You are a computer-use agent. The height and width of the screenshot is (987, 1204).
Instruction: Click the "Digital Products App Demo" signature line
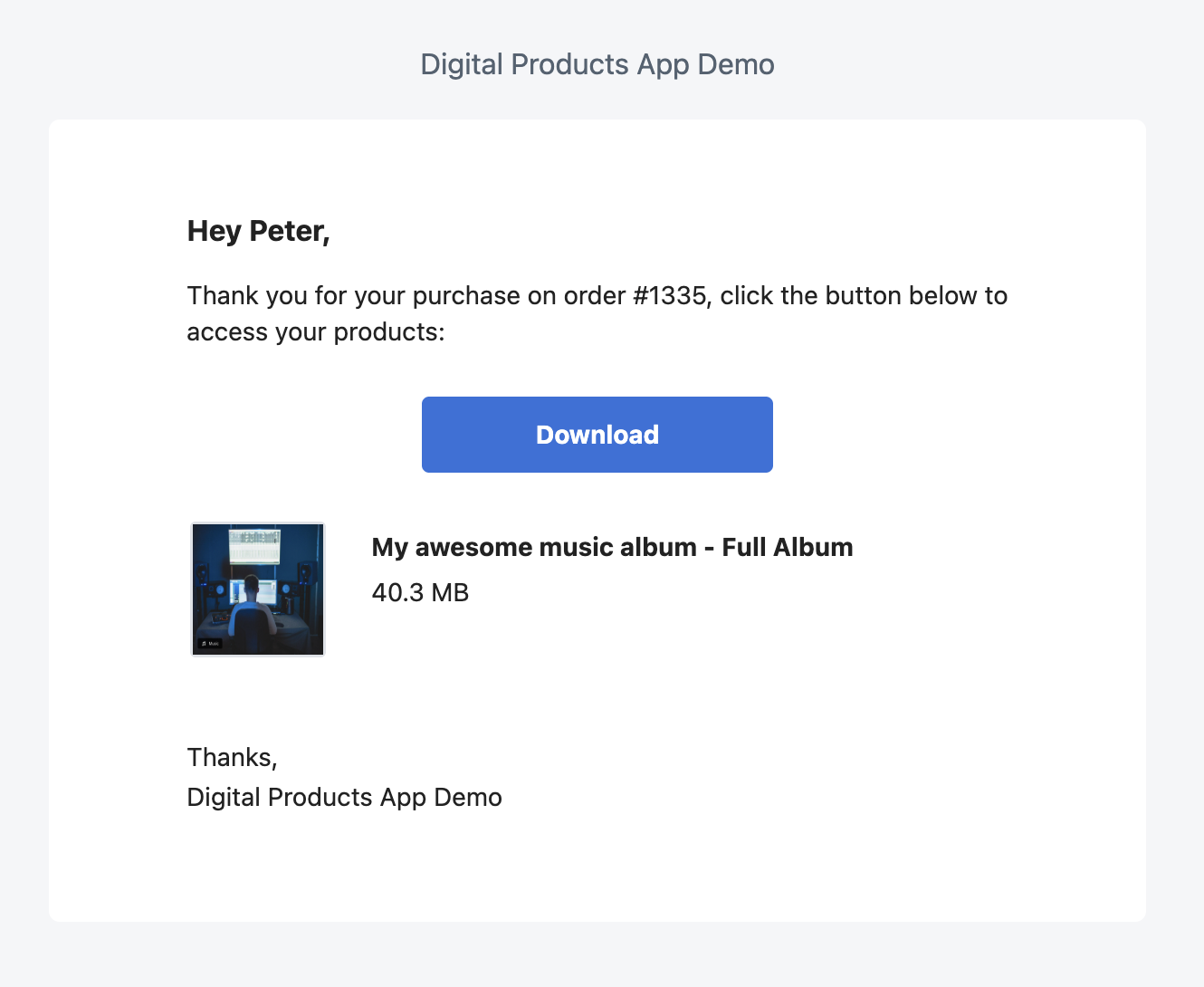click(344, 797)
